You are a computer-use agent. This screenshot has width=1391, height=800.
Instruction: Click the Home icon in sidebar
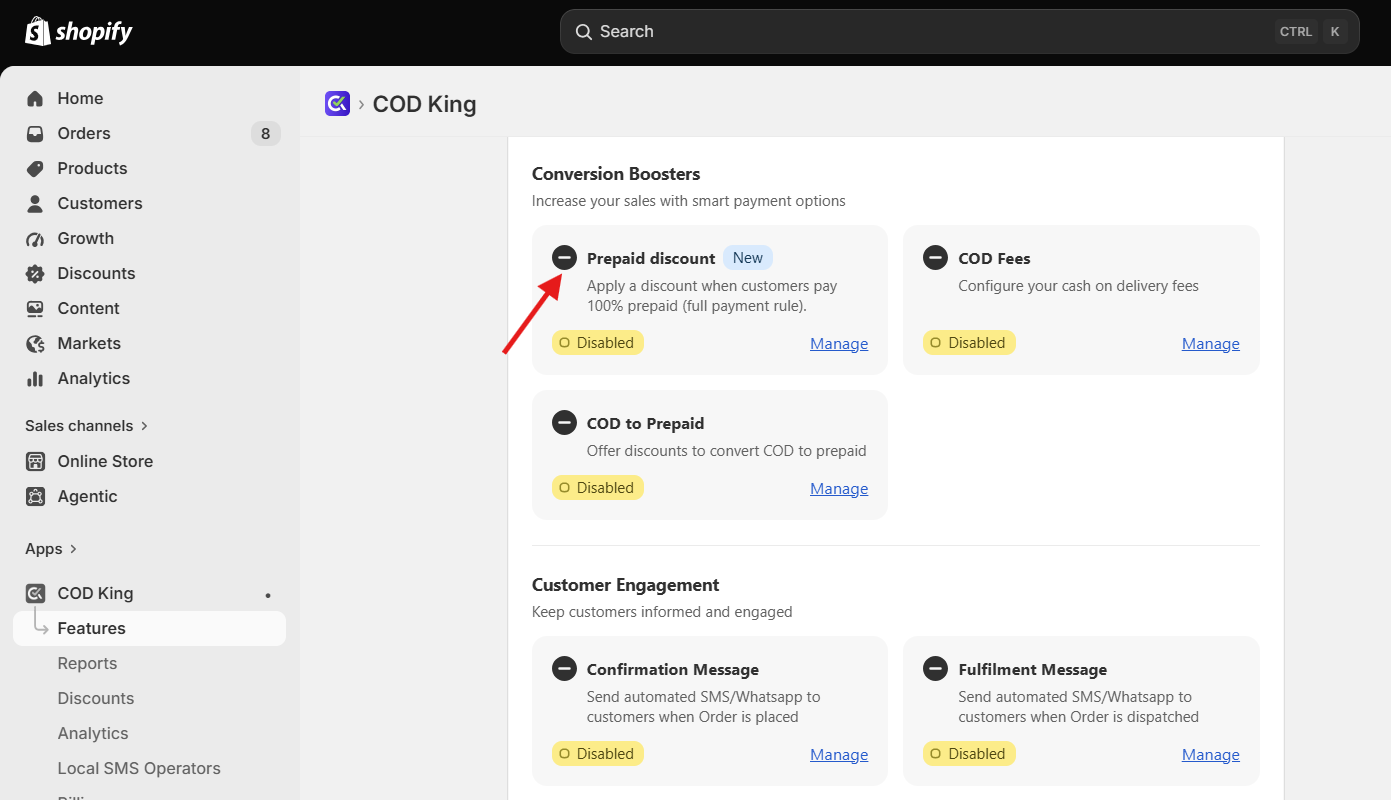tap(35, 98)
